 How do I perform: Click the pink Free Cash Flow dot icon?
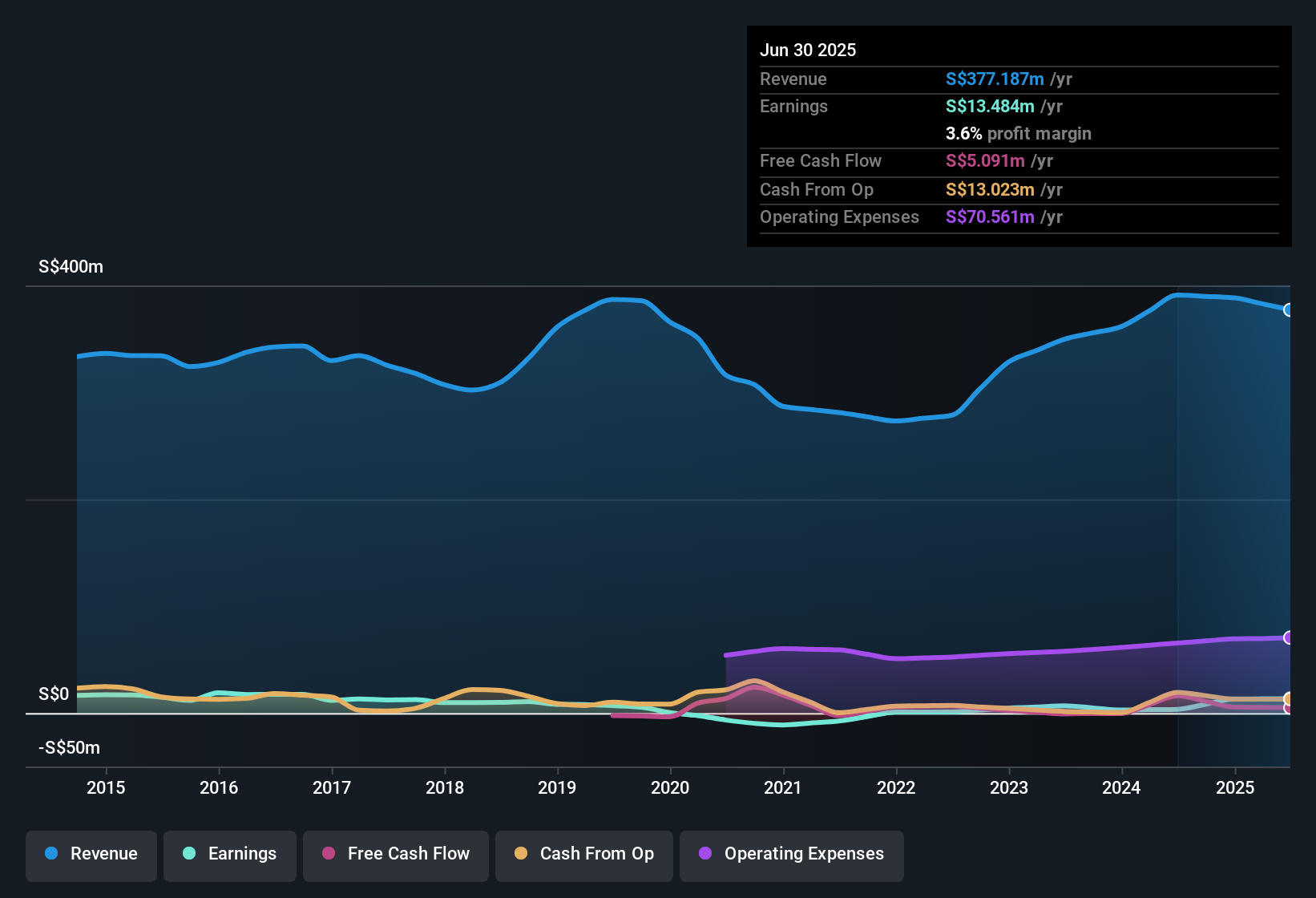click(326, 854)
